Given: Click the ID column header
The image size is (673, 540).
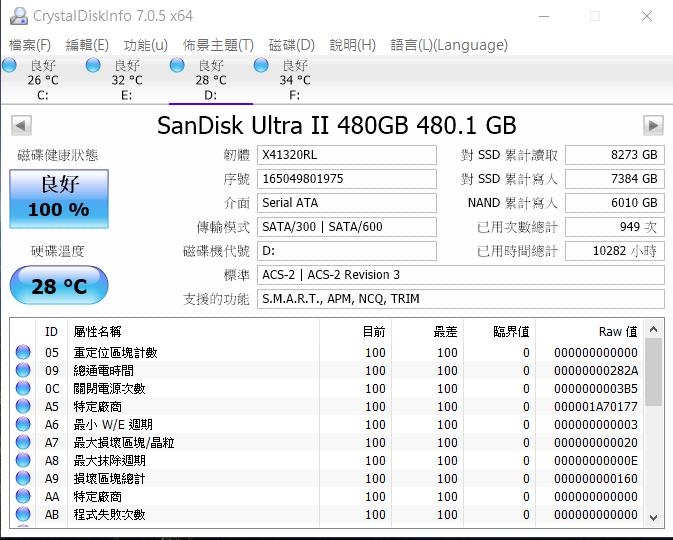Looking at the screenshot, I should click(x=51, y=331).
